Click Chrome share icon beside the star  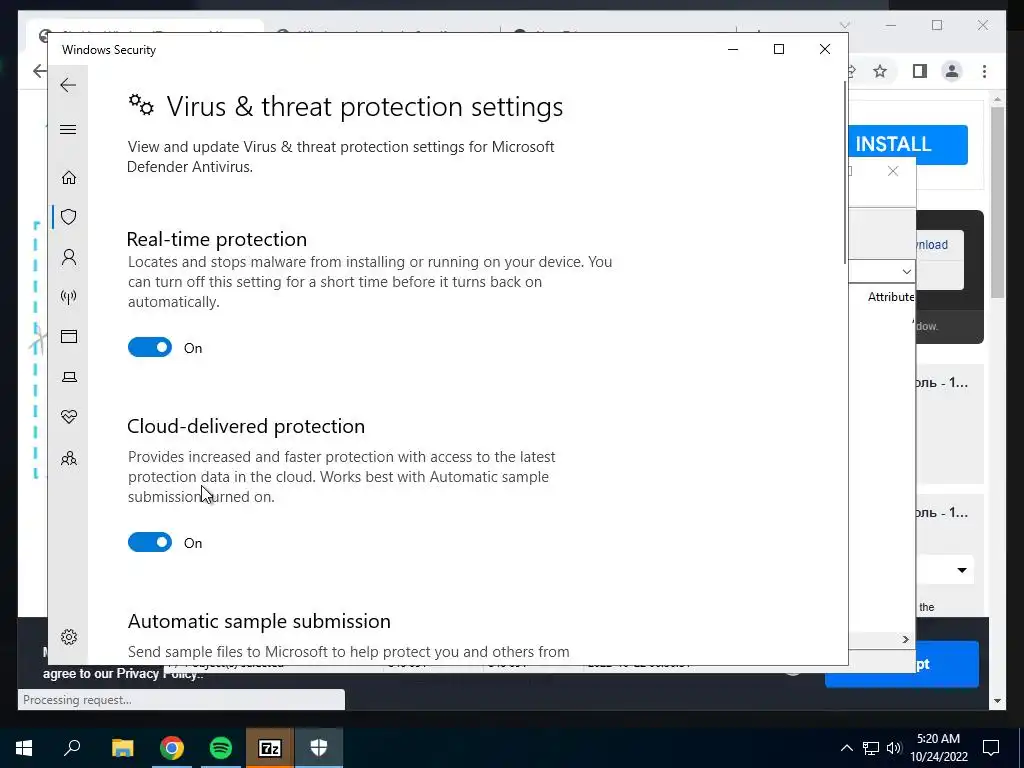(851, 71)
